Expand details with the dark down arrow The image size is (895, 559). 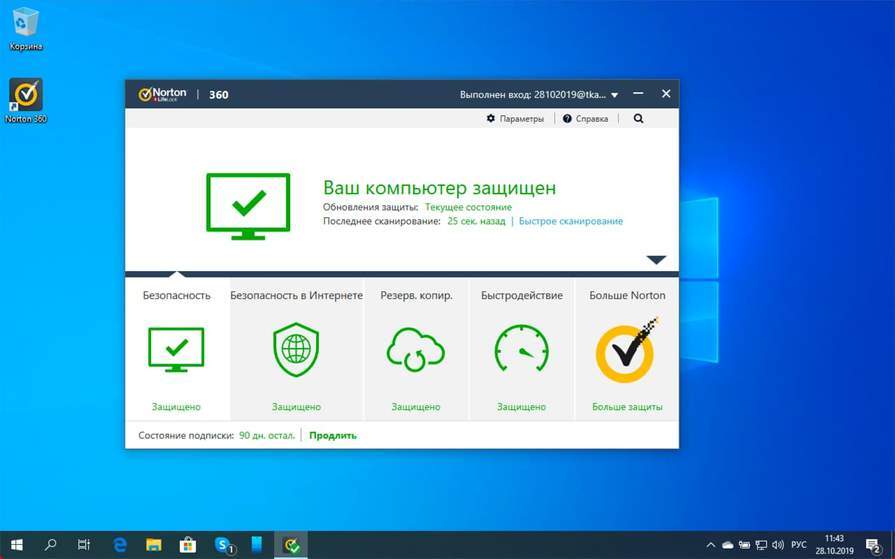(656, 260)
